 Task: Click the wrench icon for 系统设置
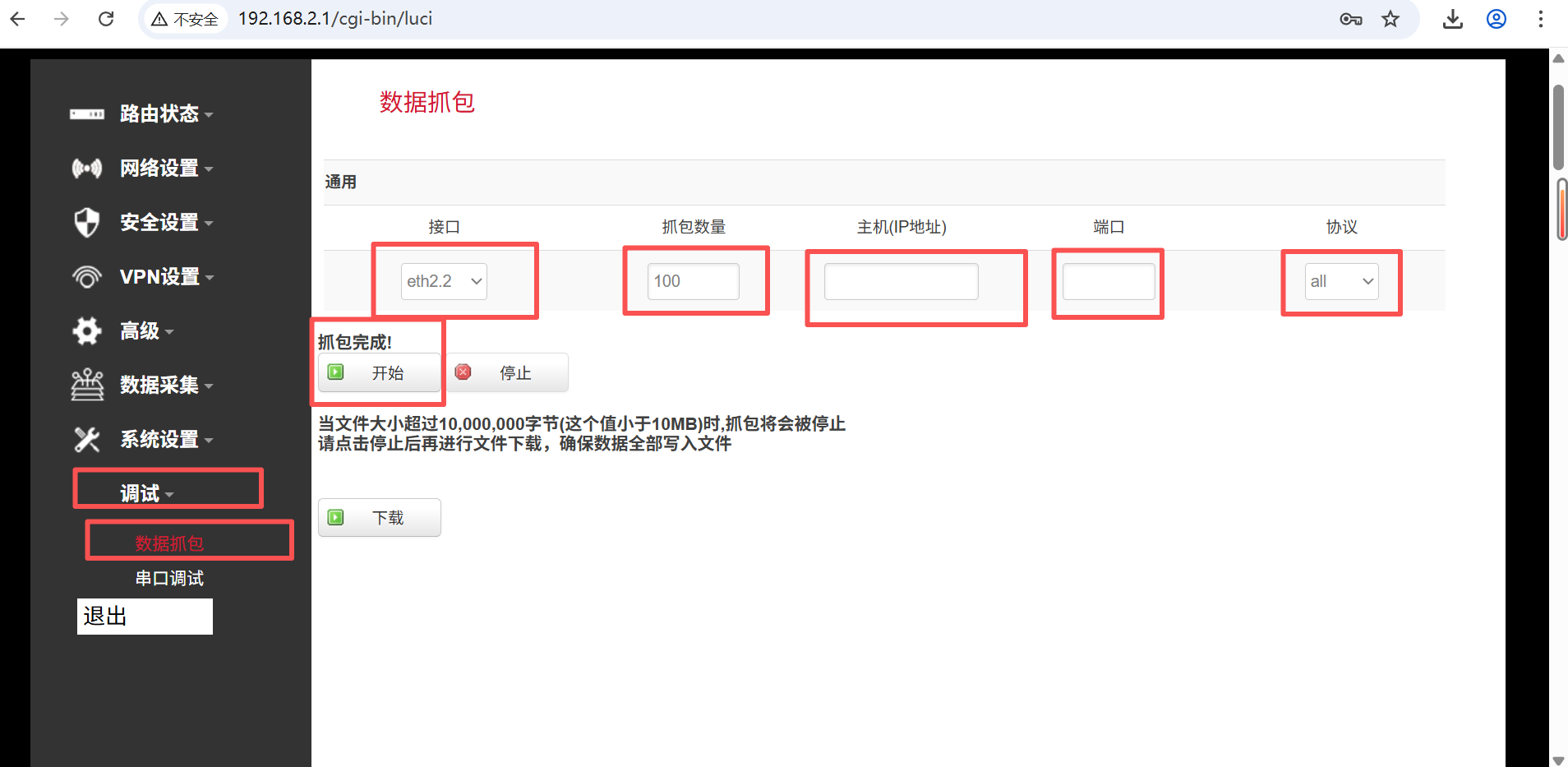point(86,439)
